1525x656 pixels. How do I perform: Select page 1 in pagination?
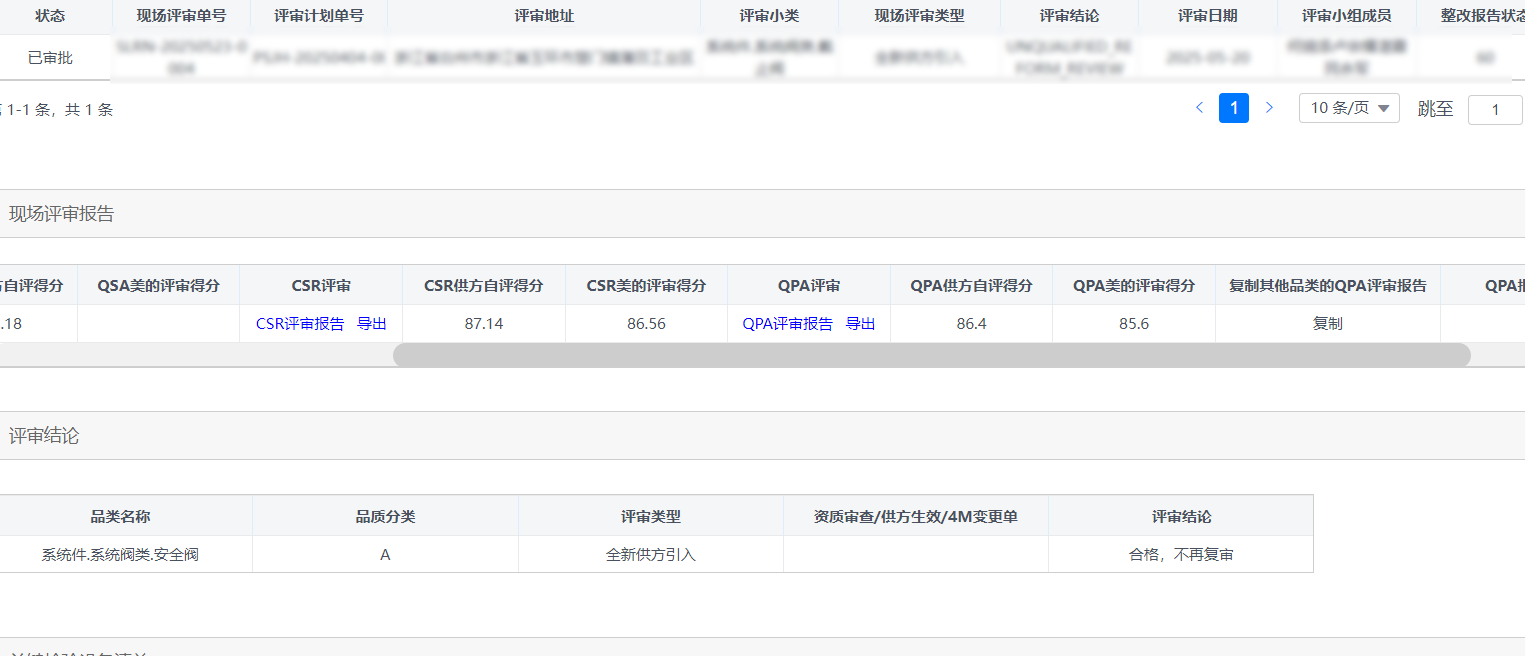pos(1234,108)
